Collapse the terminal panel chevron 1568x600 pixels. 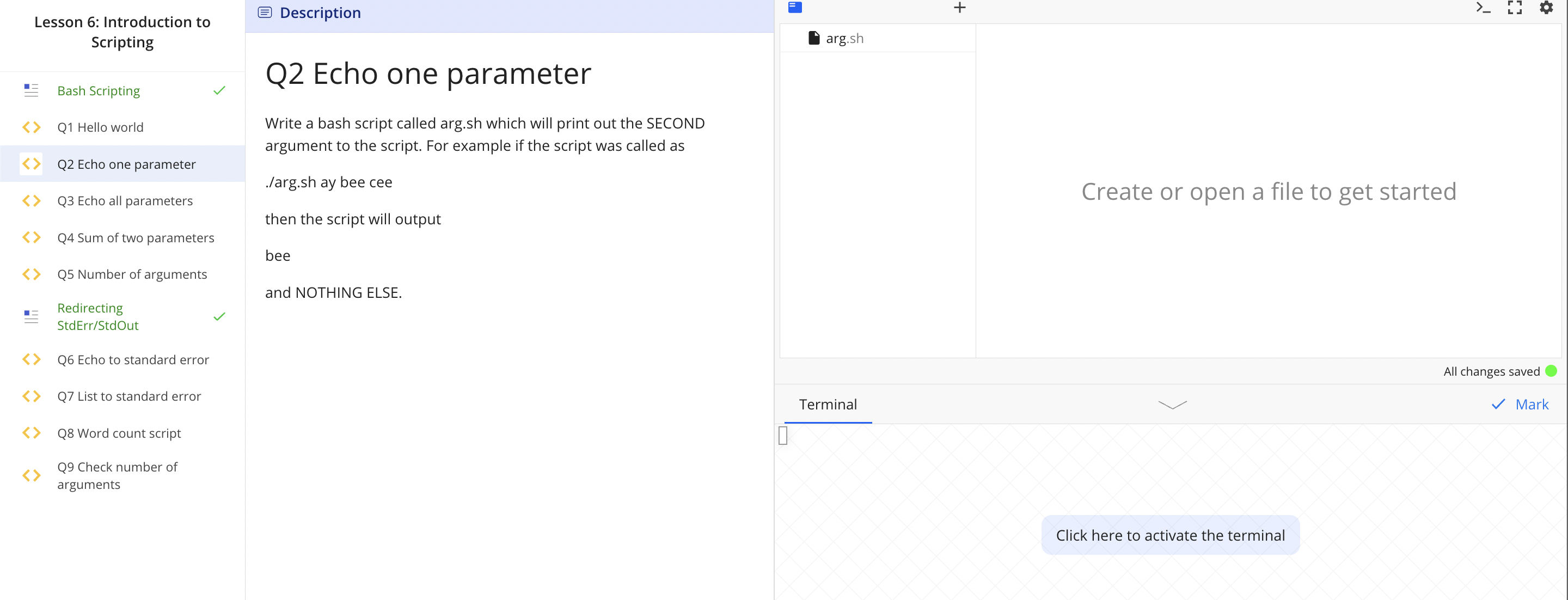coord(1172,405)
